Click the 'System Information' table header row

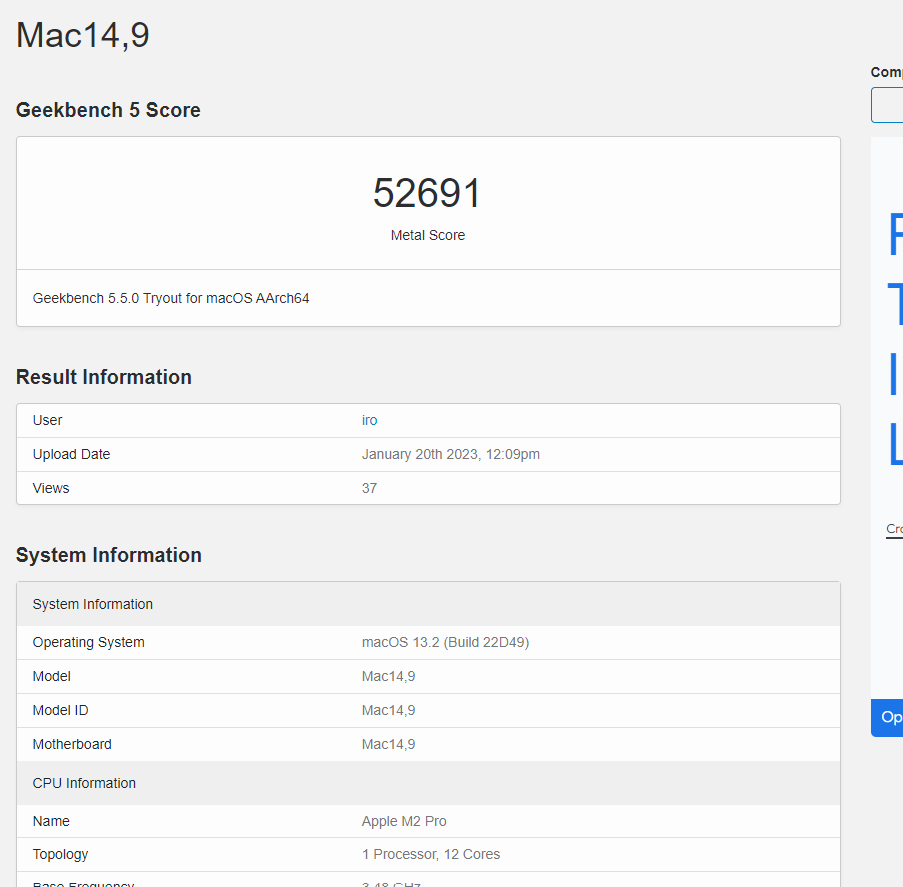point(428,604)
